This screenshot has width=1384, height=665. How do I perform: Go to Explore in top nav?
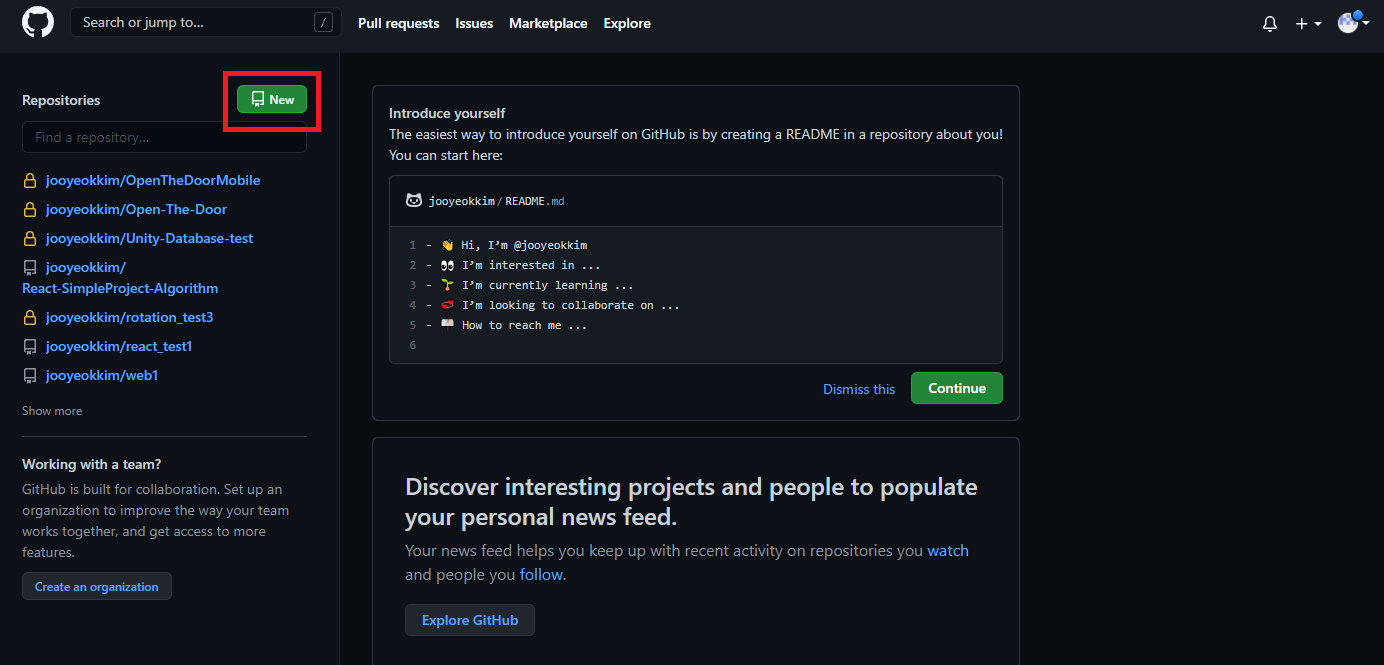coord(627,23)
